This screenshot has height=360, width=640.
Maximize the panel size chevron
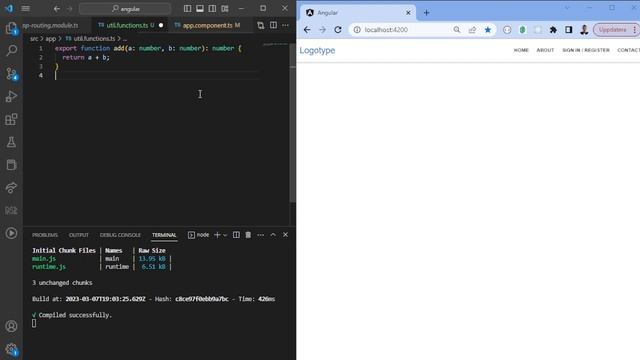click(x=273, y=235)
